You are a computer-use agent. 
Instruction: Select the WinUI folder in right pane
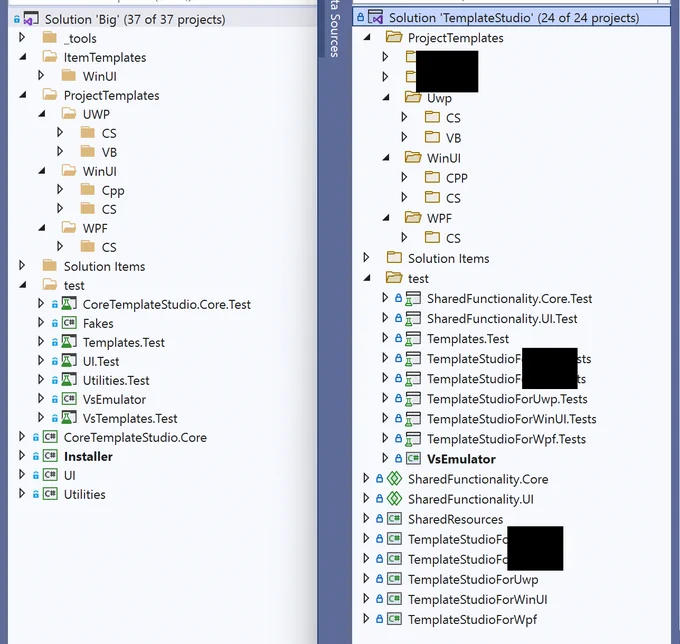[x=444, y=158]
